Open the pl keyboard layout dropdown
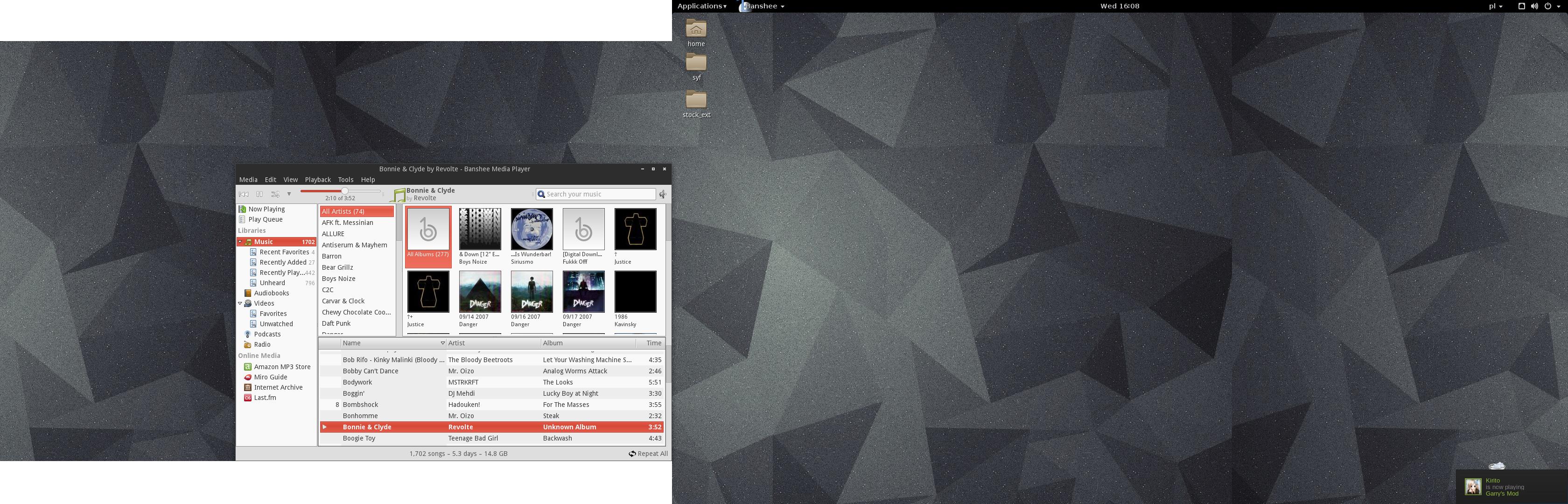Screen dimensions: 1568x504 [1496, 6]
